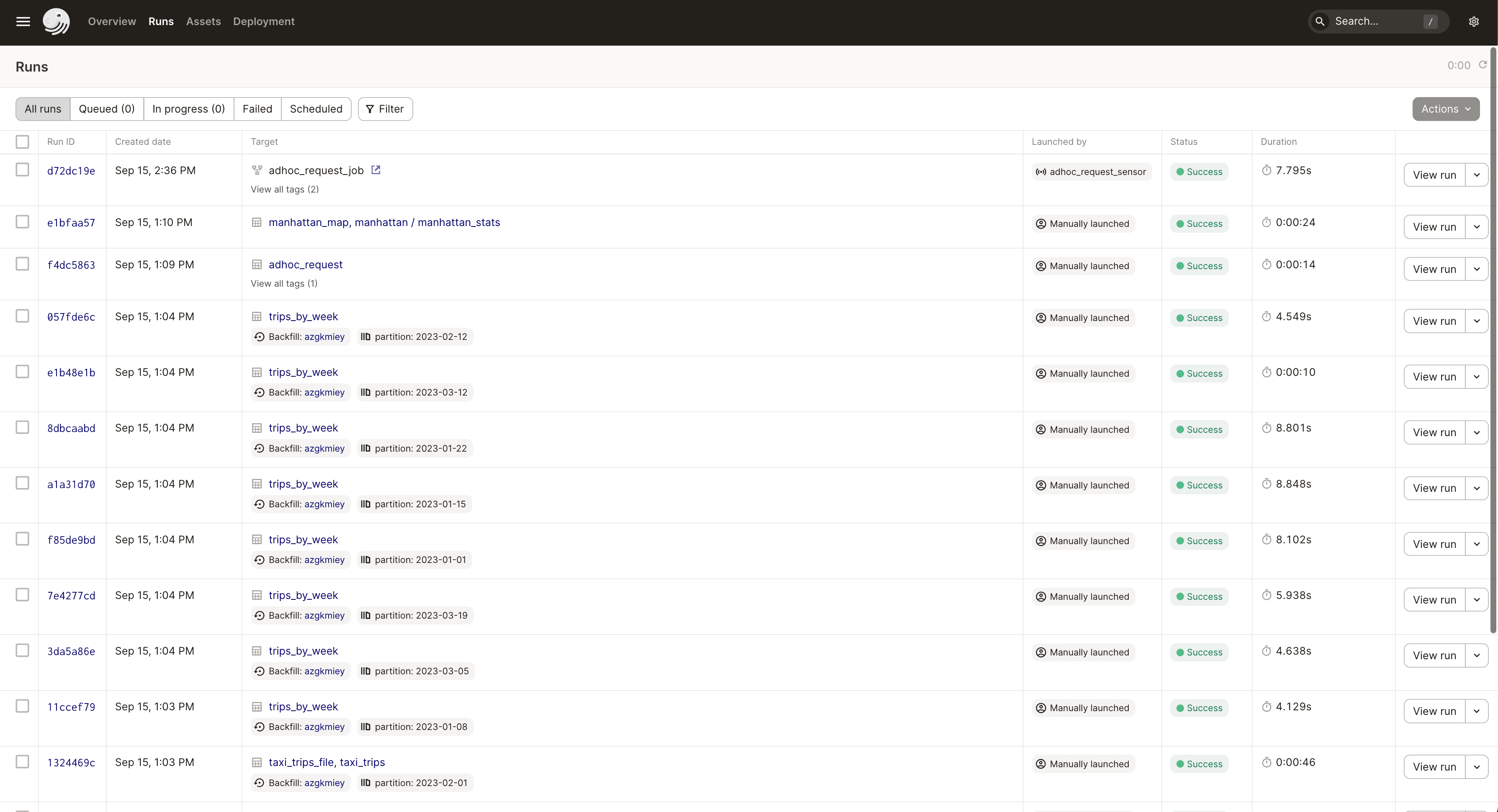Open run f4dc5863 details

71,265
